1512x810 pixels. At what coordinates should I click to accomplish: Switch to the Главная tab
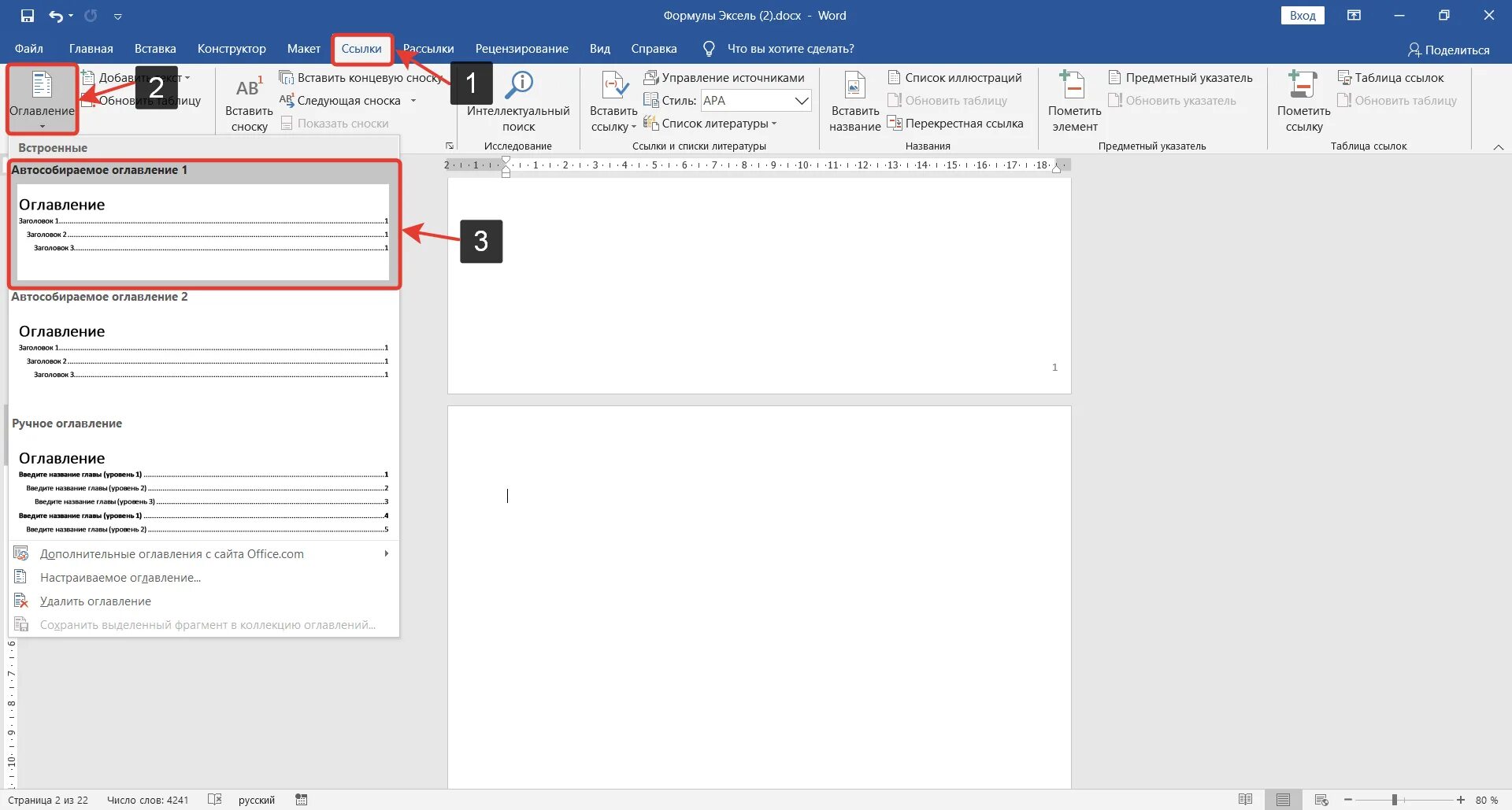(91, 49)
